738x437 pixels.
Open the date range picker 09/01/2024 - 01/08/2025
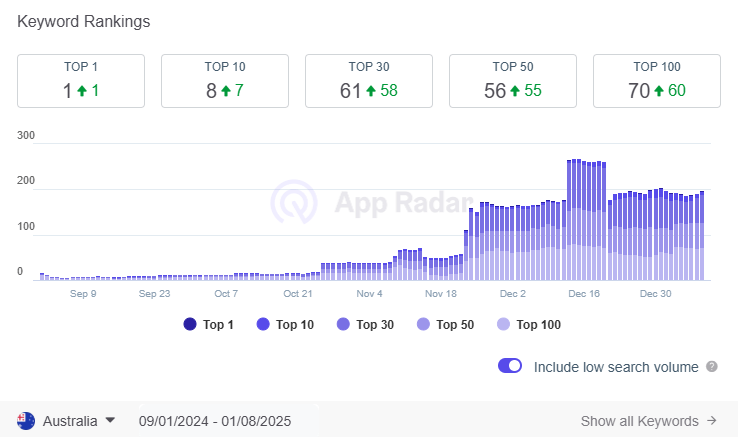pyautogui.click(x=215, y=421)
